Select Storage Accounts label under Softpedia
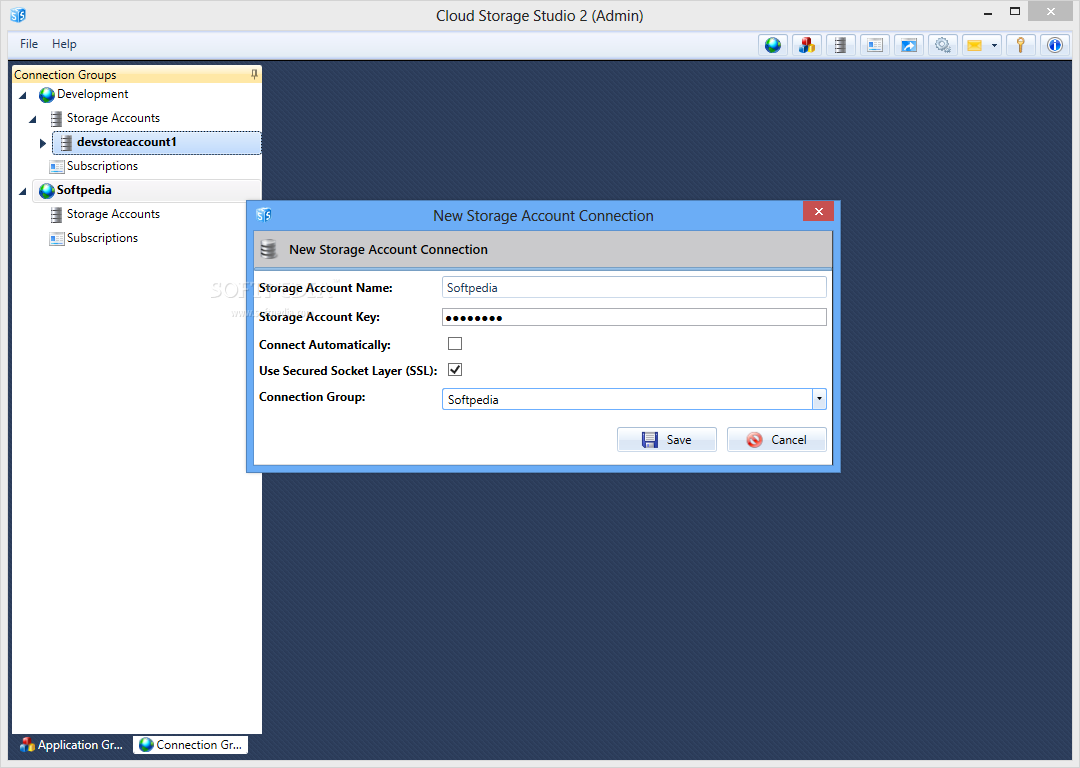 point(113,214)
